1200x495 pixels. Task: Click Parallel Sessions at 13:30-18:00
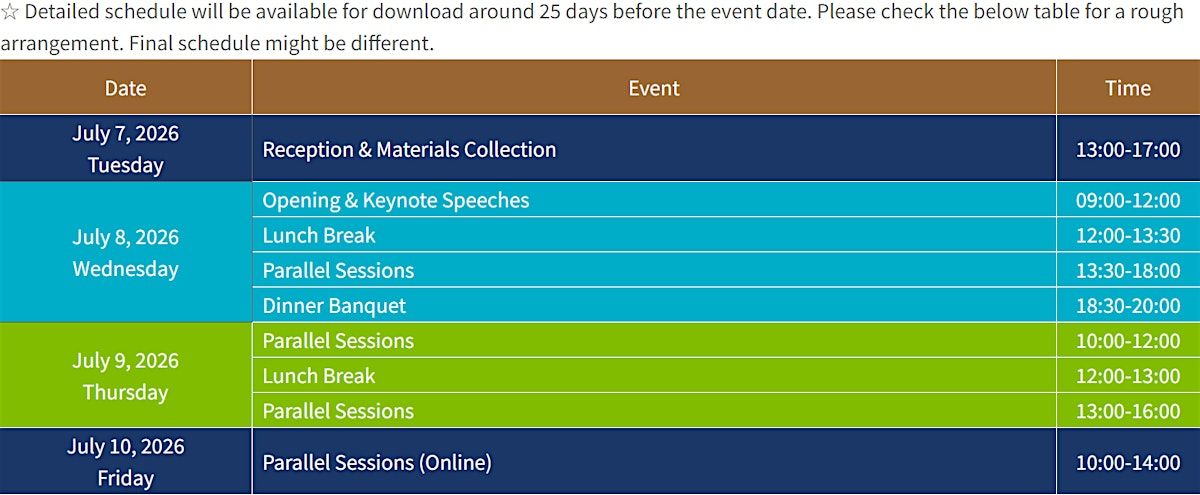pos(338,271)
